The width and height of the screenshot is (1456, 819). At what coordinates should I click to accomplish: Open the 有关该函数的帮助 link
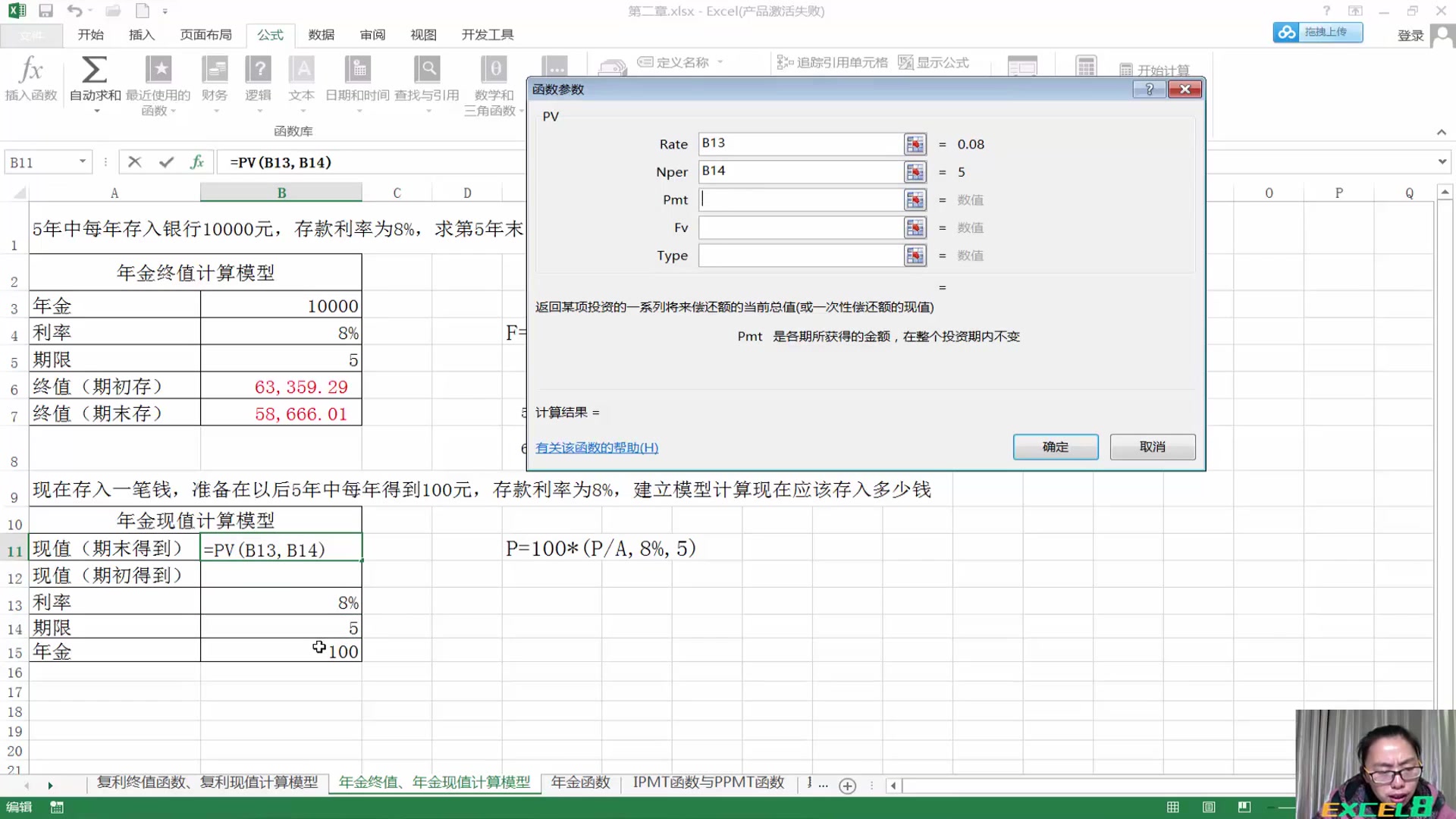(x=596, y=447)
